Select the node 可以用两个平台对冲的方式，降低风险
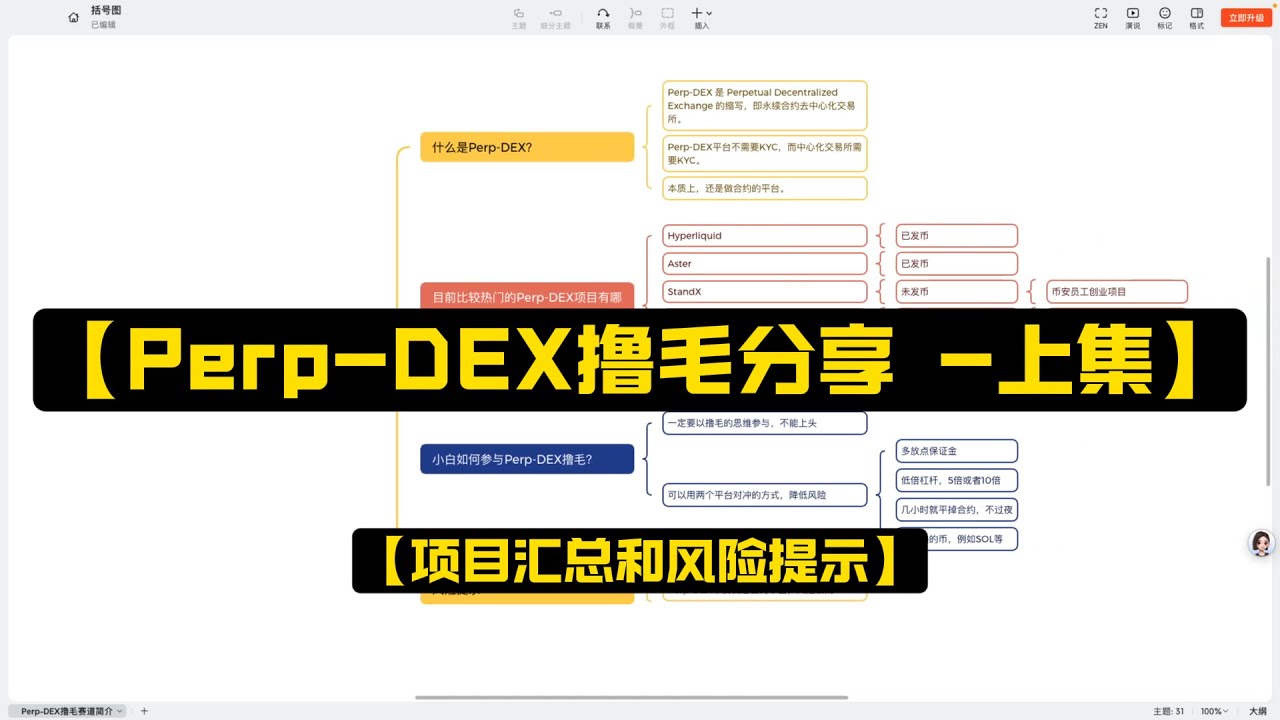The width and height of the screenshot is (1280, 720). (x=765, y=494)
